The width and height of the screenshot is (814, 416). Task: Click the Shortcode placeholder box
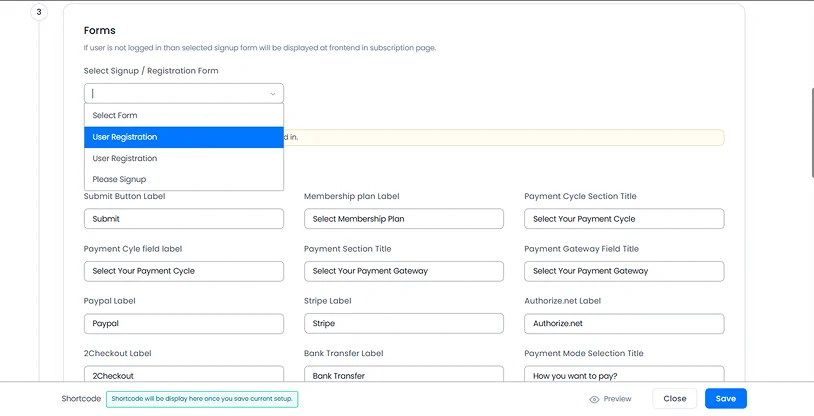(202, 399)
